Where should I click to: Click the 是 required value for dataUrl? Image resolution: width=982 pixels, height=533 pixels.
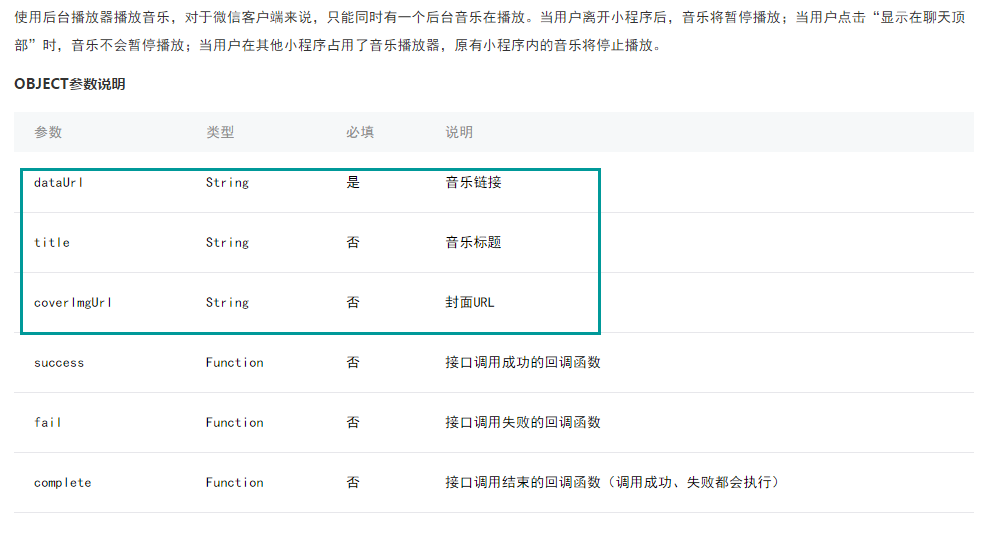353,183
